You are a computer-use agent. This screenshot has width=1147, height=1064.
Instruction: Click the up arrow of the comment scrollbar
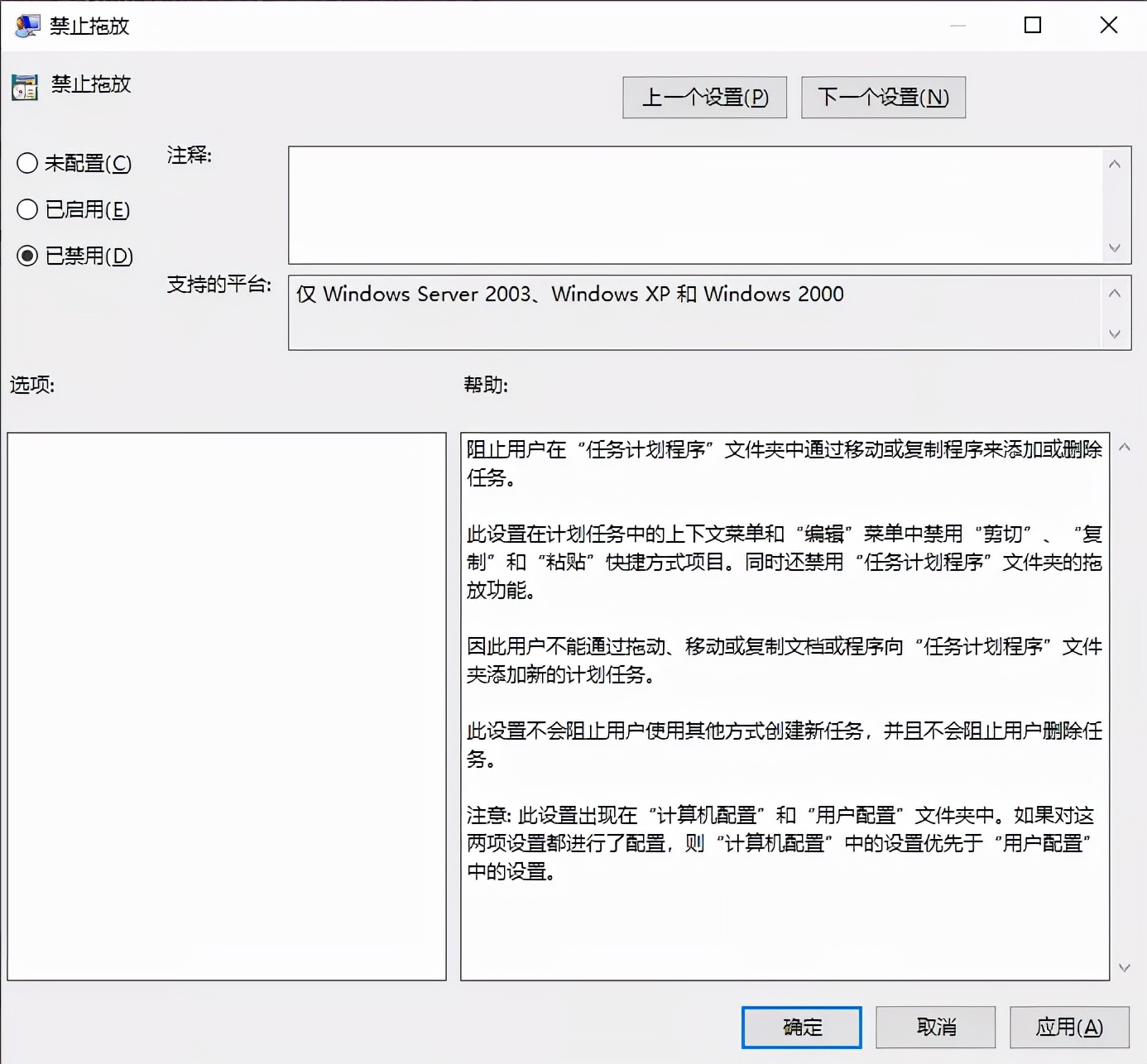tap(1115, 163)
